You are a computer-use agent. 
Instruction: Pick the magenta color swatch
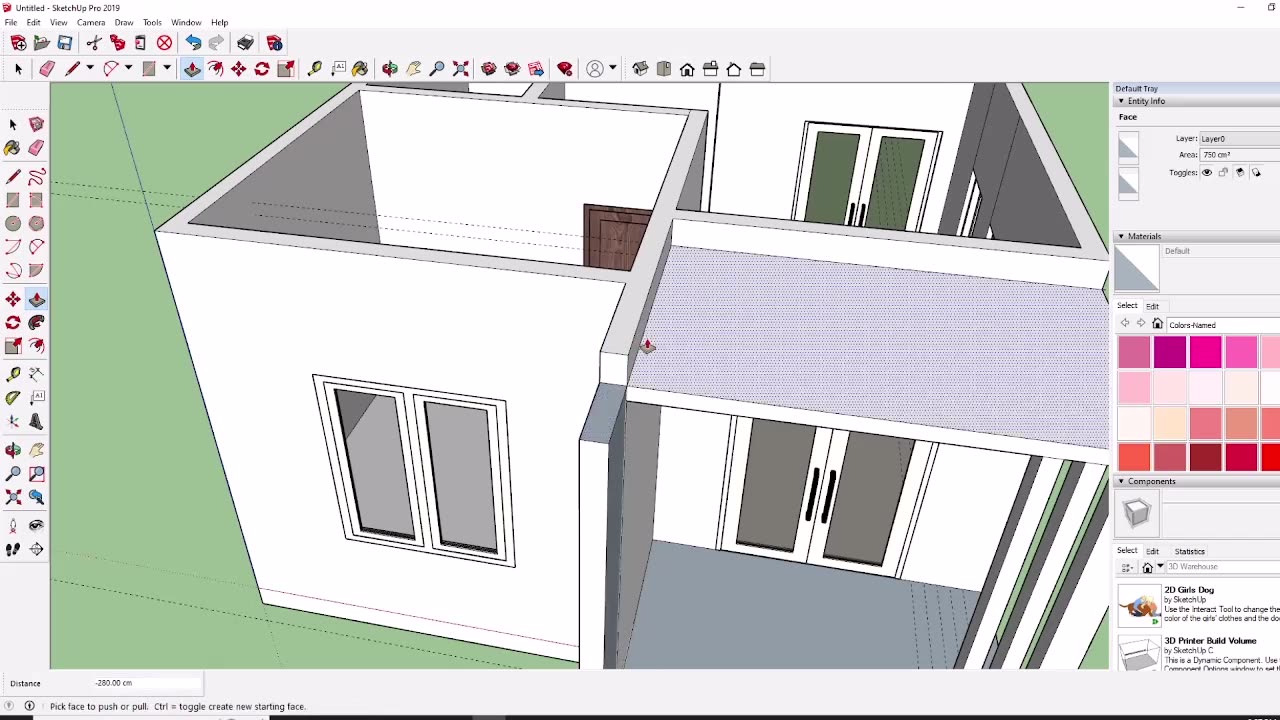point(1170,352)
